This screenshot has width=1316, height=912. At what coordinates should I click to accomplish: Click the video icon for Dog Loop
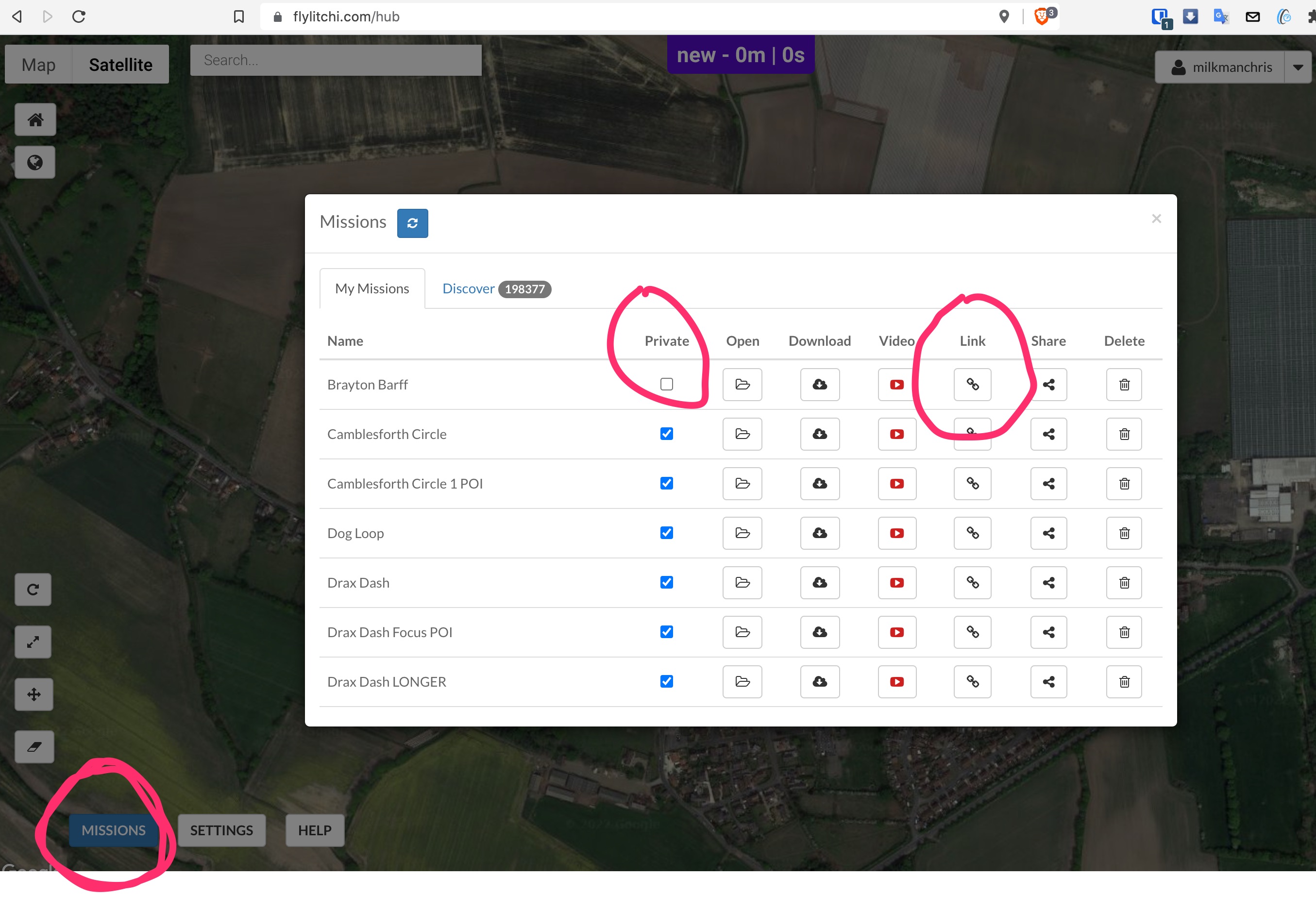pos(896,533)
